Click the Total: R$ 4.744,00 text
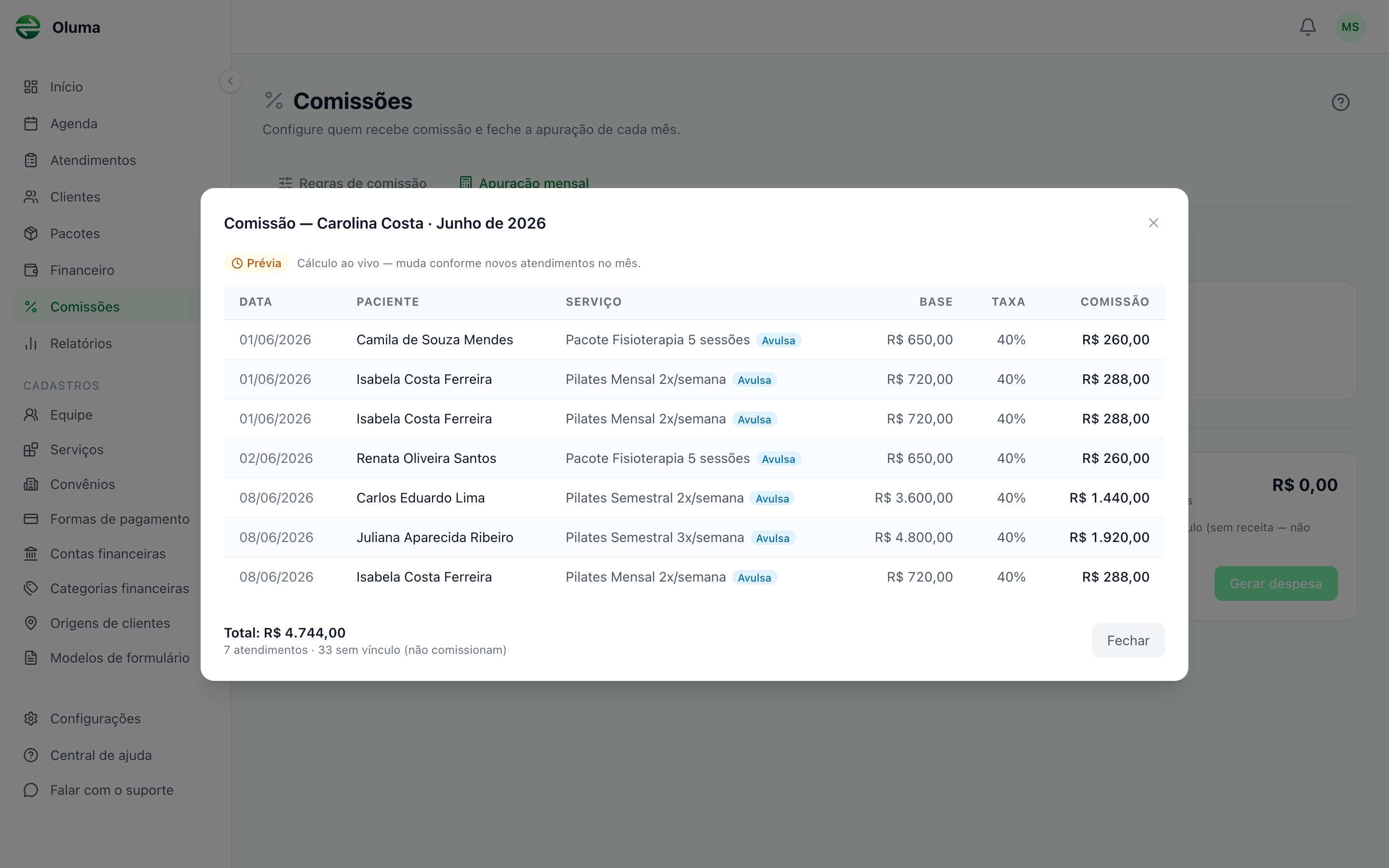 point(285,633)
